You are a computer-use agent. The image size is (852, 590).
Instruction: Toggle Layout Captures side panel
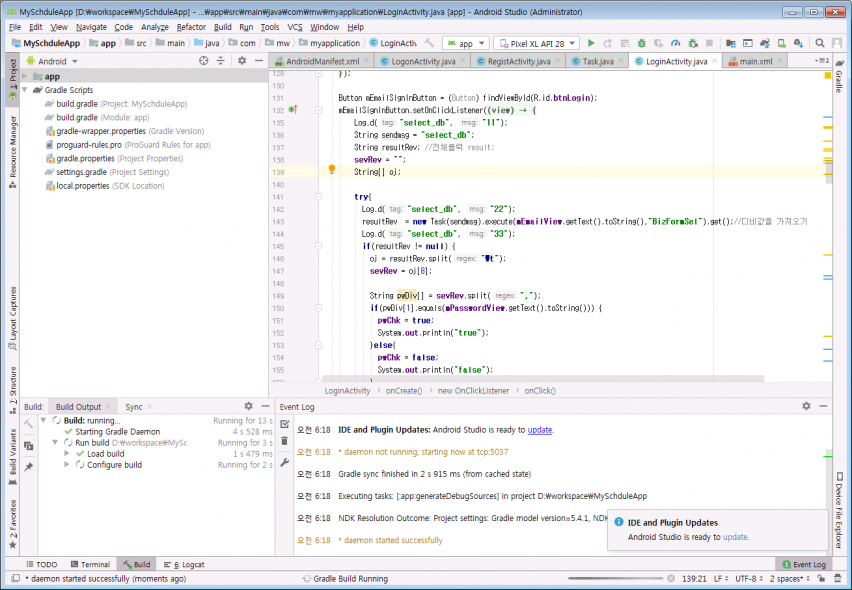coord(12,318)
